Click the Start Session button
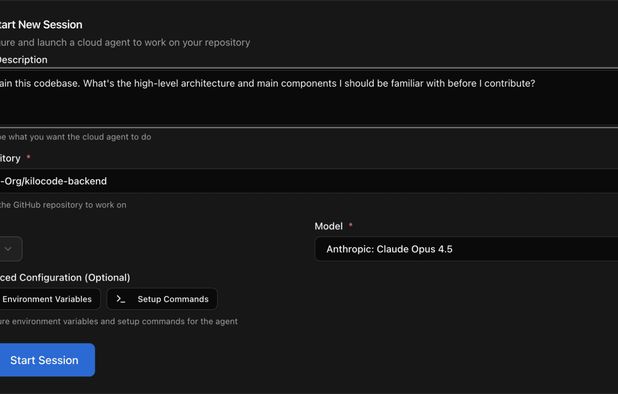618x394 pixels. [x=47, y=360]
